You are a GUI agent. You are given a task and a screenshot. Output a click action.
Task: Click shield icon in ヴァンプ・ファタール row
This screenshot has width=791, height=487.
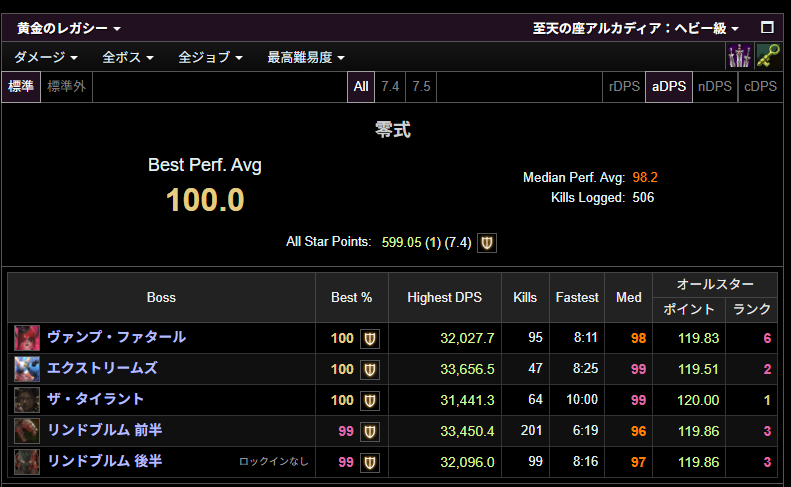click(370, 339)
